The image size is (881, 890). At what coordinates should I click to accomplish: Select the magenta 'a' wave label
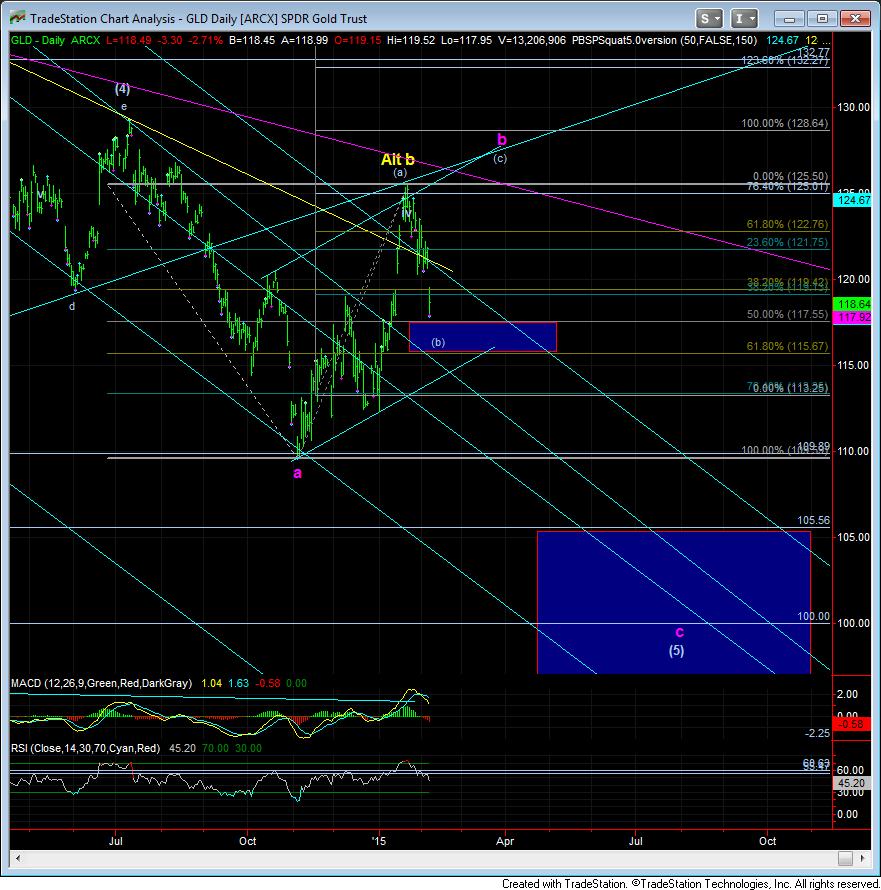click(297, 473)
